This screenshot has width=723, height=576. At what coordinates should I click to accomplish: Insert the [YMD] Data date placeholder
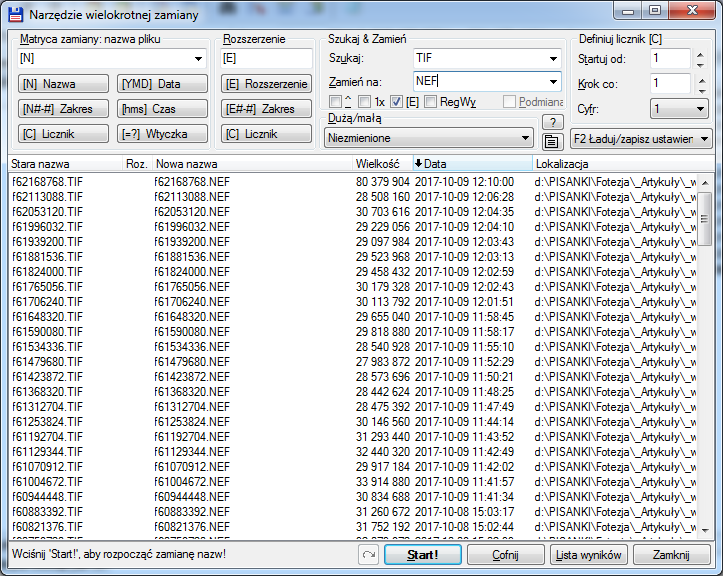162,84
